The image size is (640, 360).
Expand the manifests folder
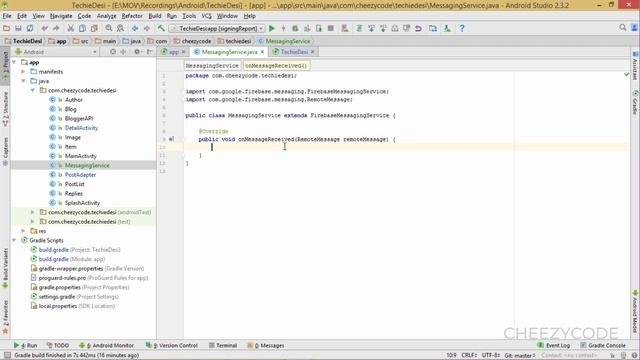tap(23, 72)
